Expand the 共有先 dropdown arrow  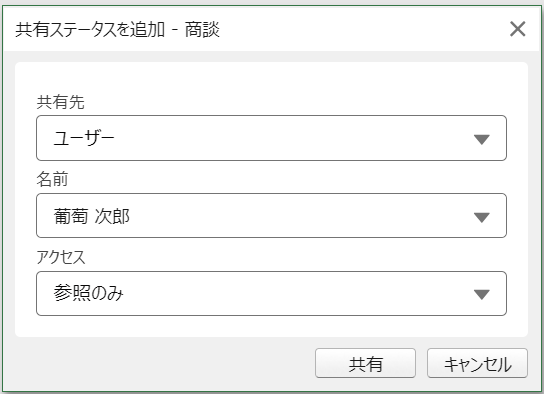(x=482, y=139)
